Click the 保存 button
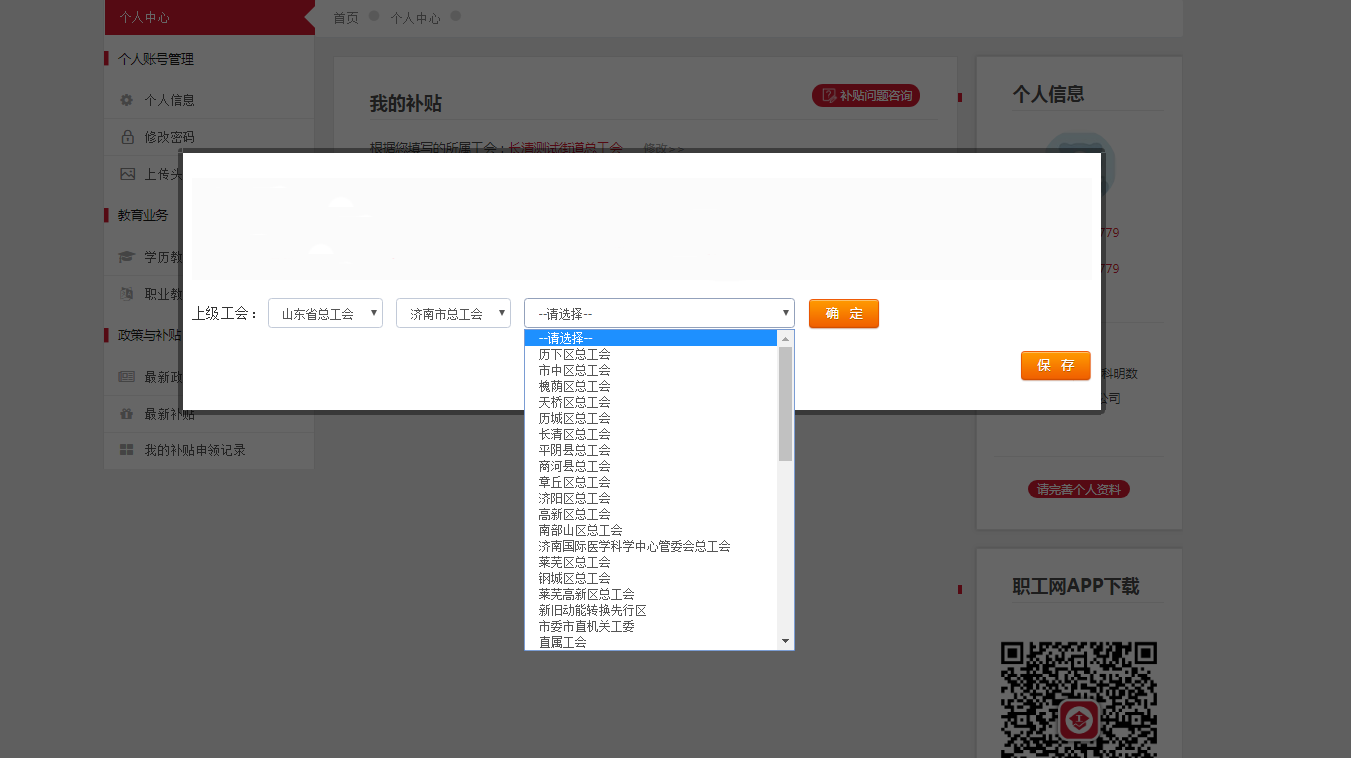1351x758 pixels. coord(1055,365)
